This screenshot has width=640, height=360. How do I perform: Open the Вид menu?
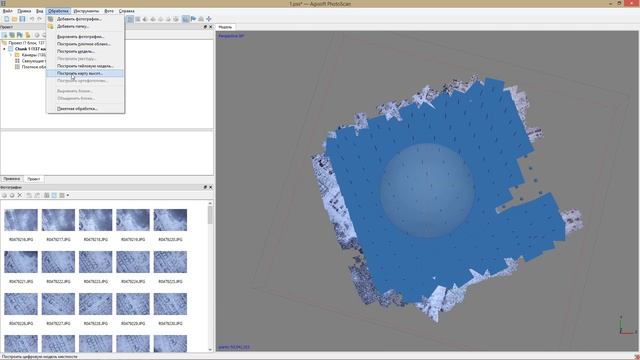pyautogui.click(x=39, y=11)
